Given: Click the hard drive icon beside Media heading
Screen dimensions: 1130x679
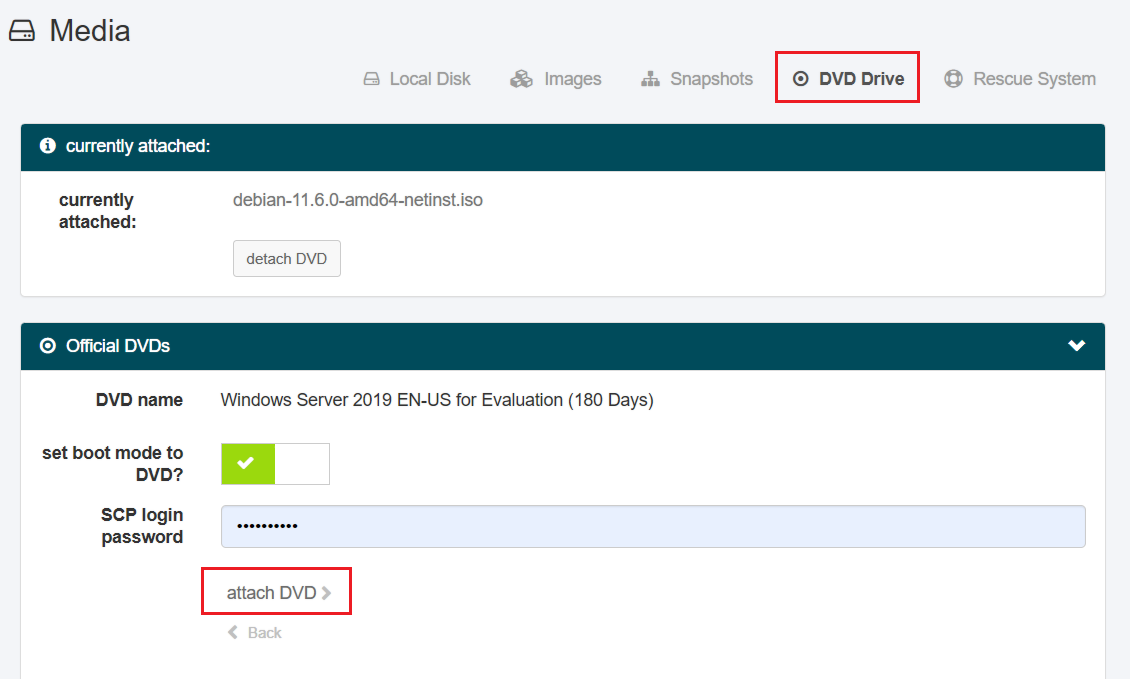Looking at the screenshot, I should coord(22,32).
